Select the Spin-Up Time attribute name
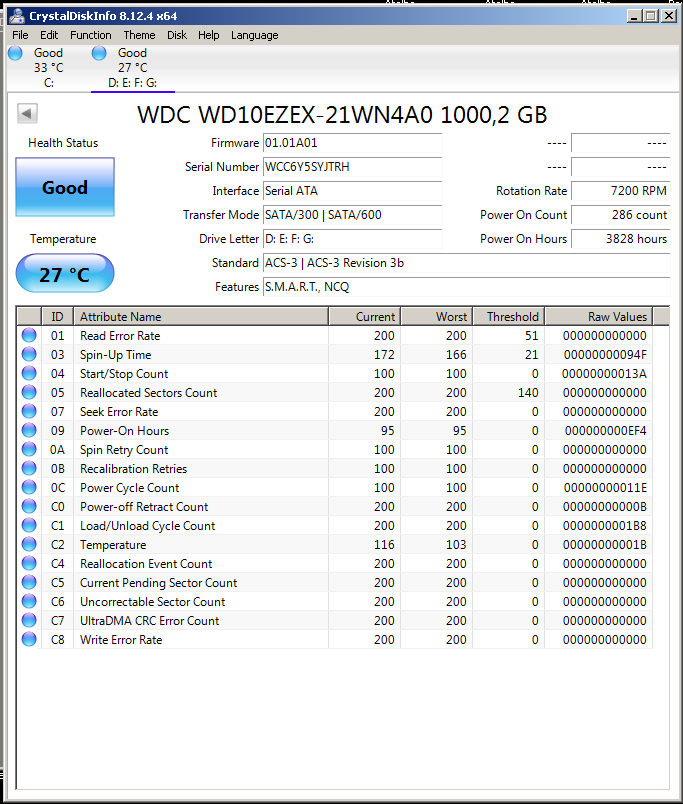 click(x=115, y=355)
